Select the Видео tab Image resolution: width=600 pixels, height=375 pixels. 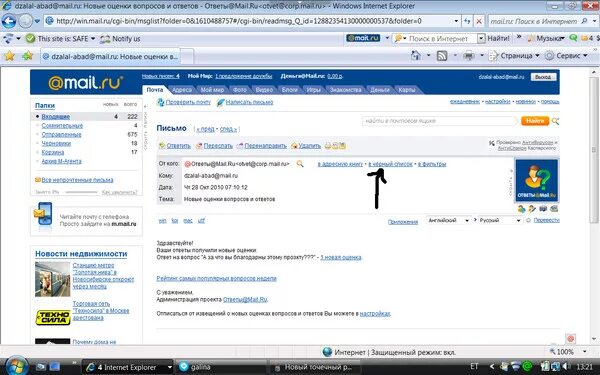click(264, 90)
